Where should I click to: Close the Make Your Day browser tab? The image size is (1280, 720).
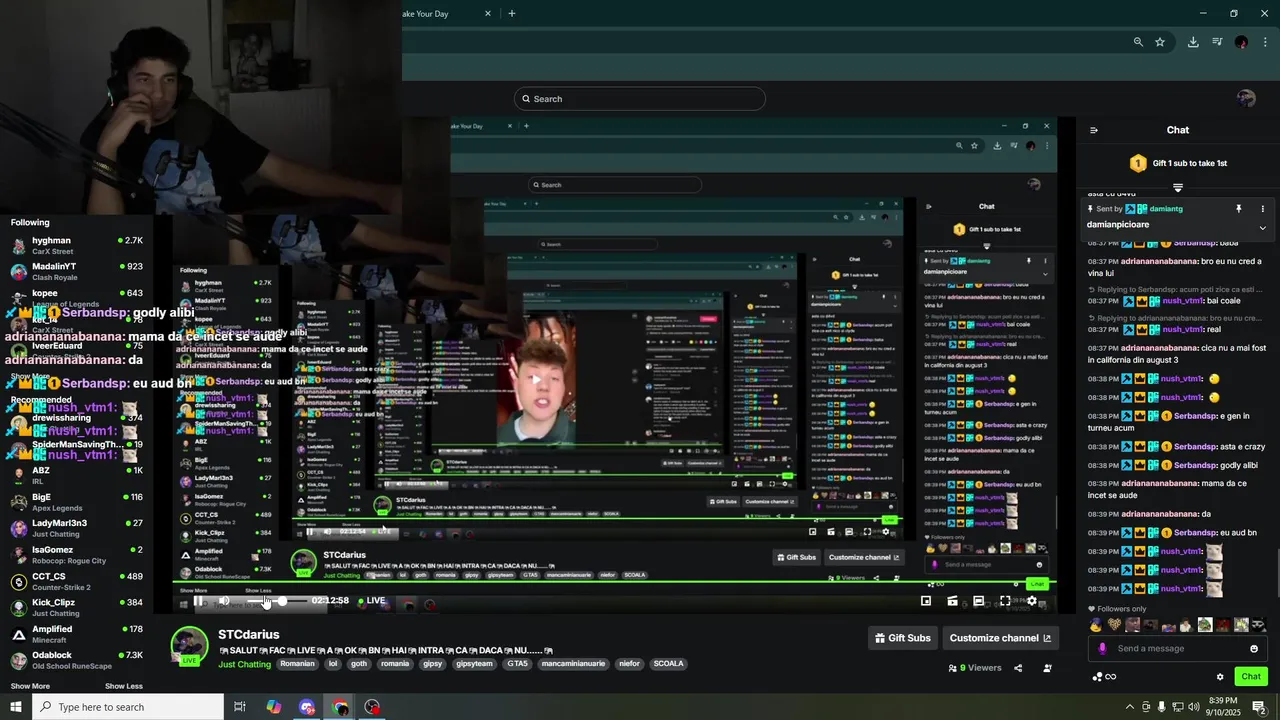point(488,14)
